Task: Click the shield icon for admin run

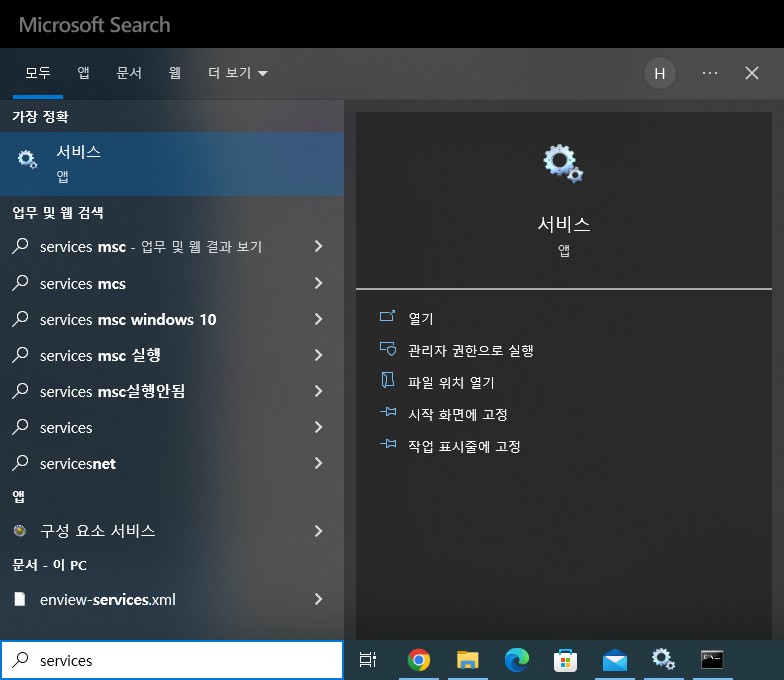Action: pos(388,348)
